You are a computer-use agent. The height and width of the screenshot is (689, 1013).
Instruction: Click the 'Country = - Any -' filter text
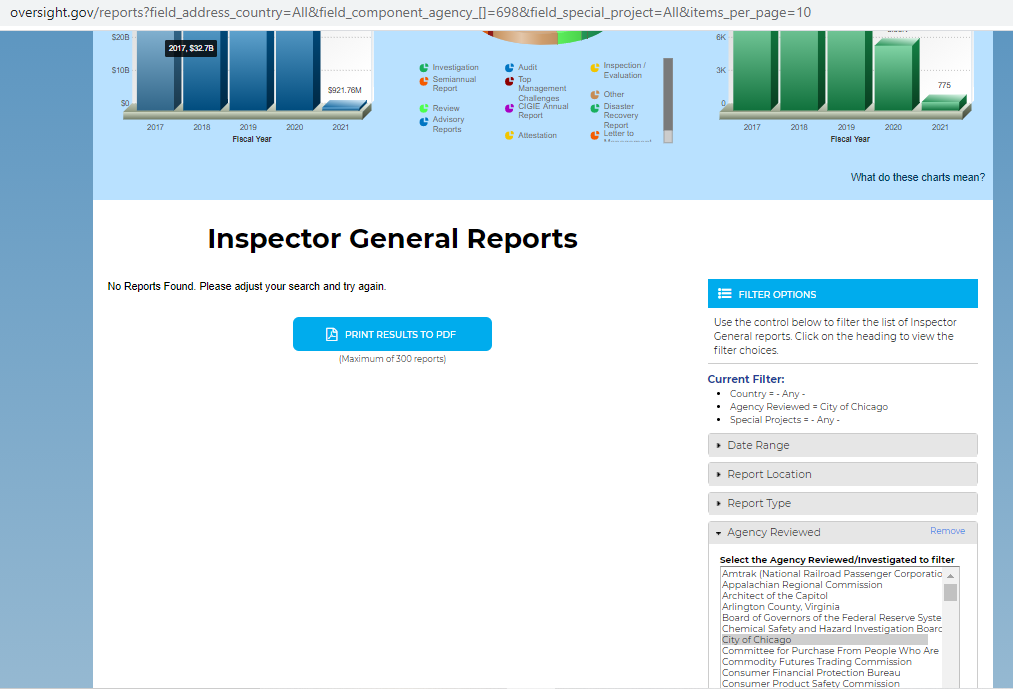pyautogui.click(x=768, y=394)
